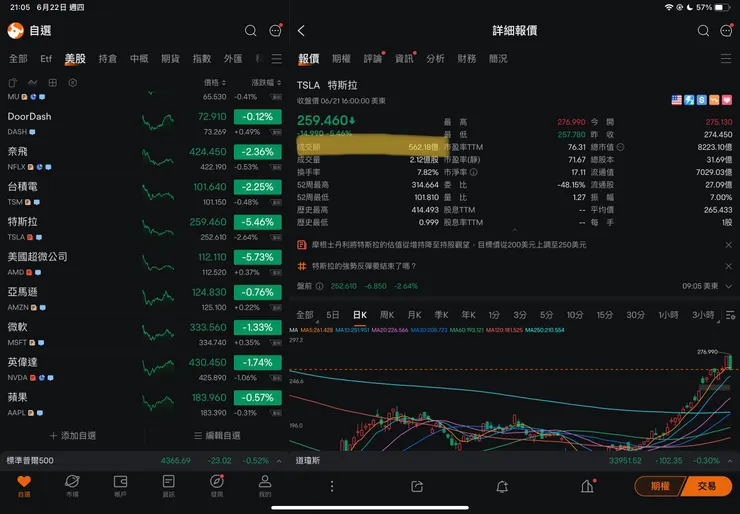The height and width of the screenshot is (514, 740).
Task: Select the 5分 chart timeframe
Action: (x=547, y=315)
